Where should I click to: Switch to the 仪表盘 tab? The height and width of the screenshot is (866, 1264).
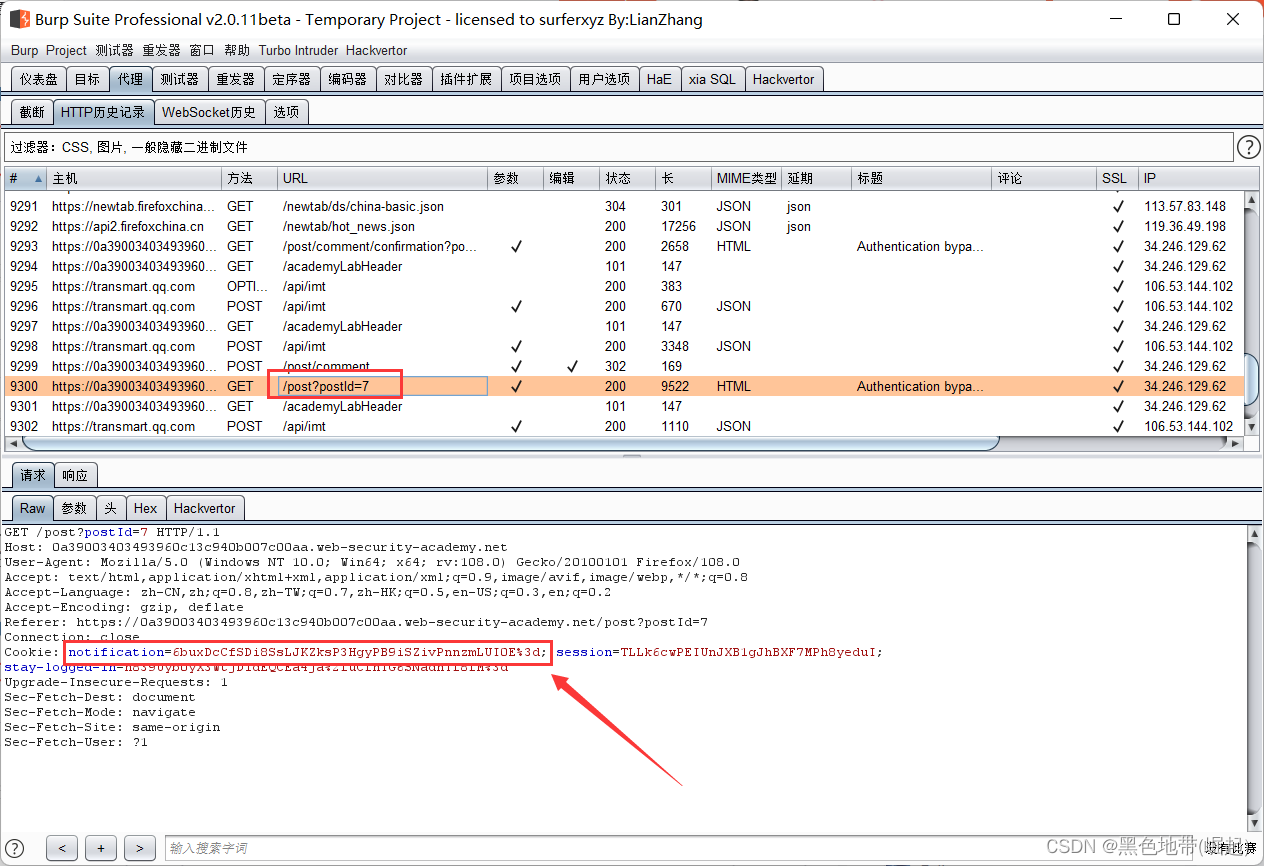tap(39, 79)
